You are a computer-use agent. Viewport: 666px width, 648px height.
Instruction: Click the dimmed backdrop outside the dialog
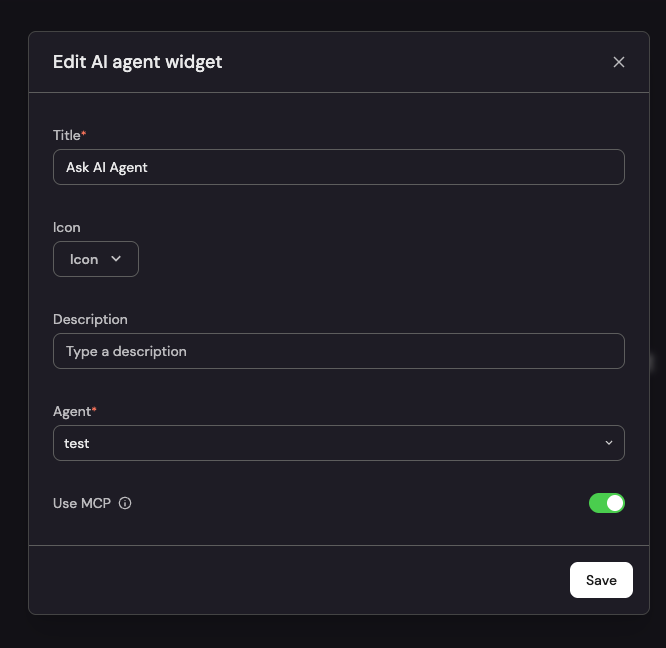pos(12,320)
